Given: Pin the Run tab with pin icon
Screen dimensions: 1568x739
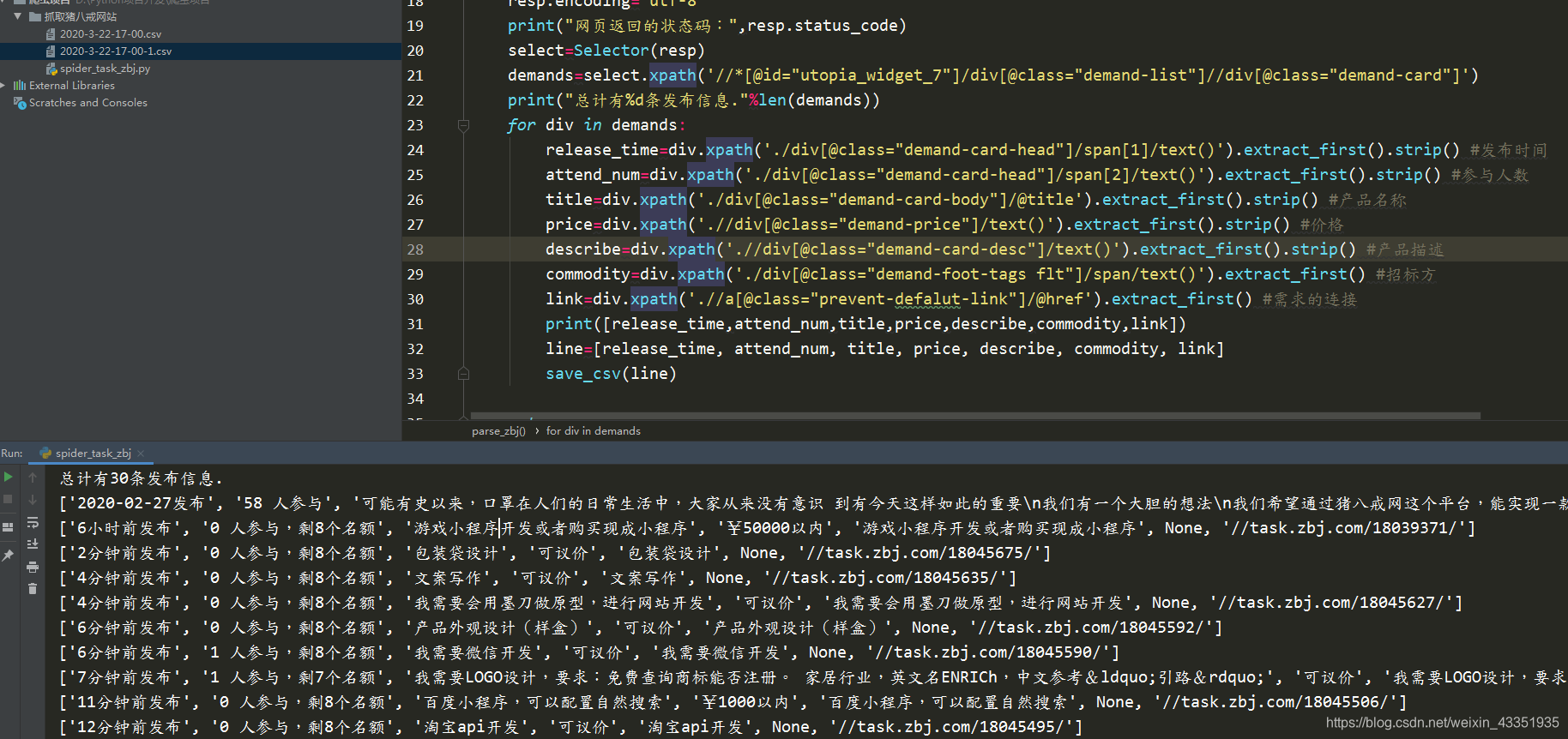Looking at the screenshot, I should pos(8,556).
